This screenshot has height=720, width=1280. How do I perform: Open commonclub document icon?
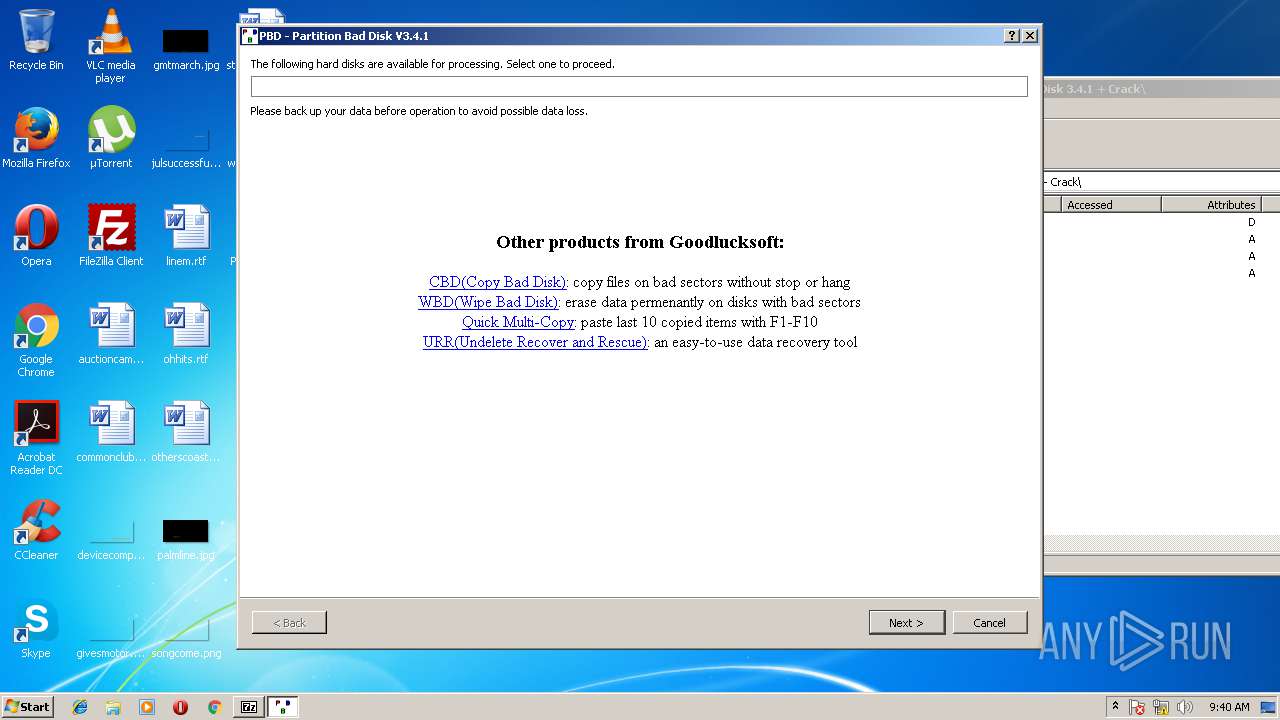(x=110, y=432)
